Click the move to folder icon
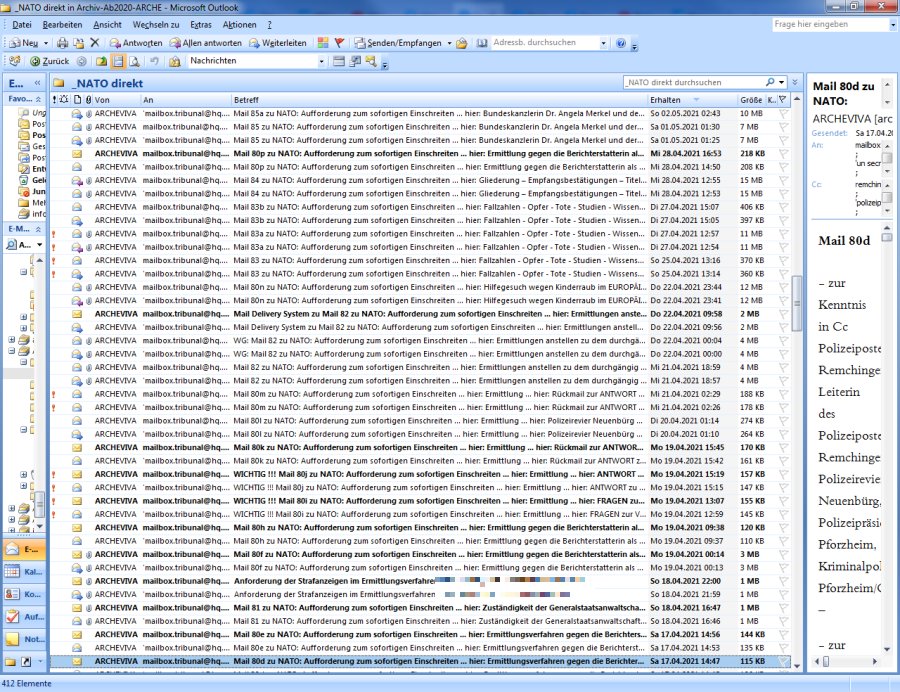This screenshot has height=692, width=900. [x=79, y=43]
